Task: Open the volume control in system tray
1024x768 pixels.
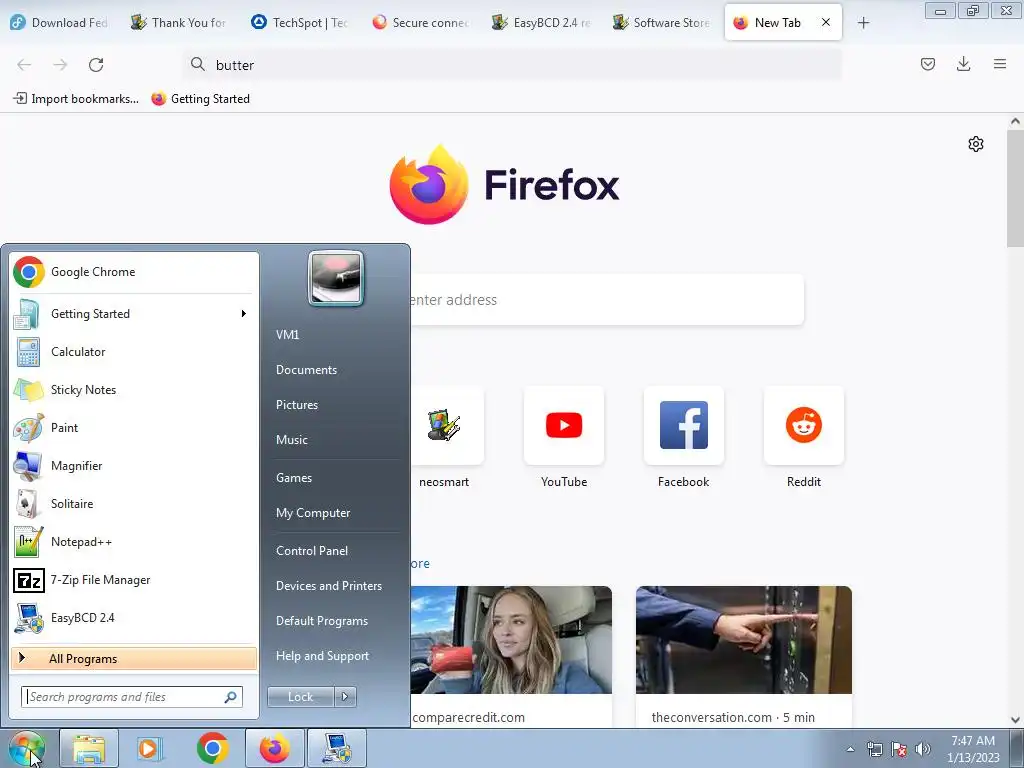Action: point(923,749)
